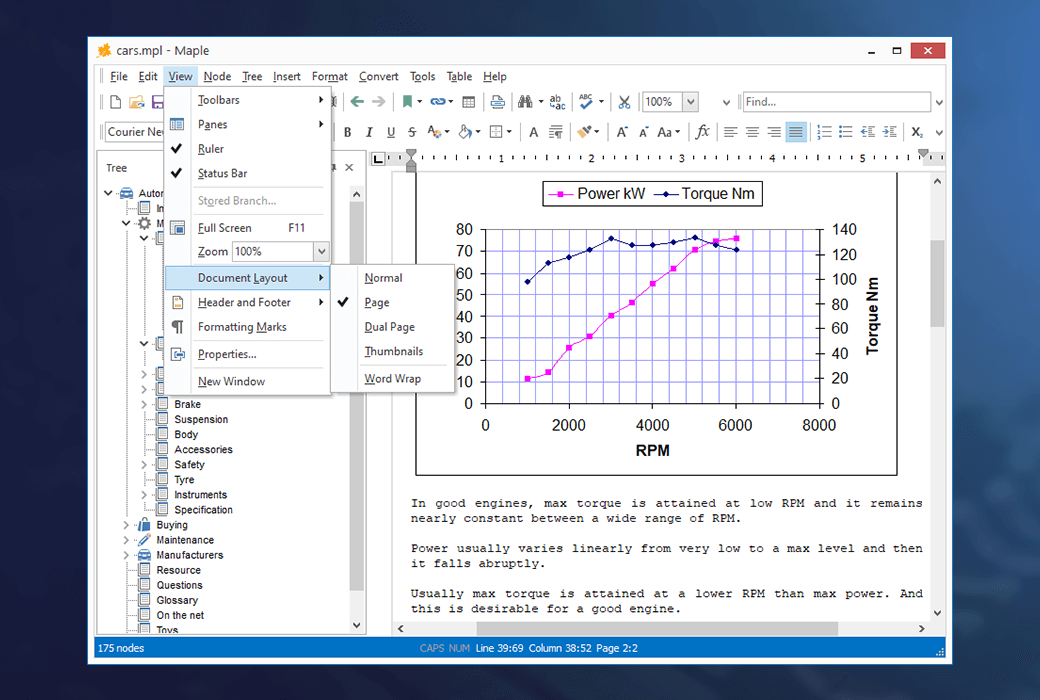Expand the Buying tree node
The width and height of the screenshot is (1040, 700).
[x=126, y=525]
